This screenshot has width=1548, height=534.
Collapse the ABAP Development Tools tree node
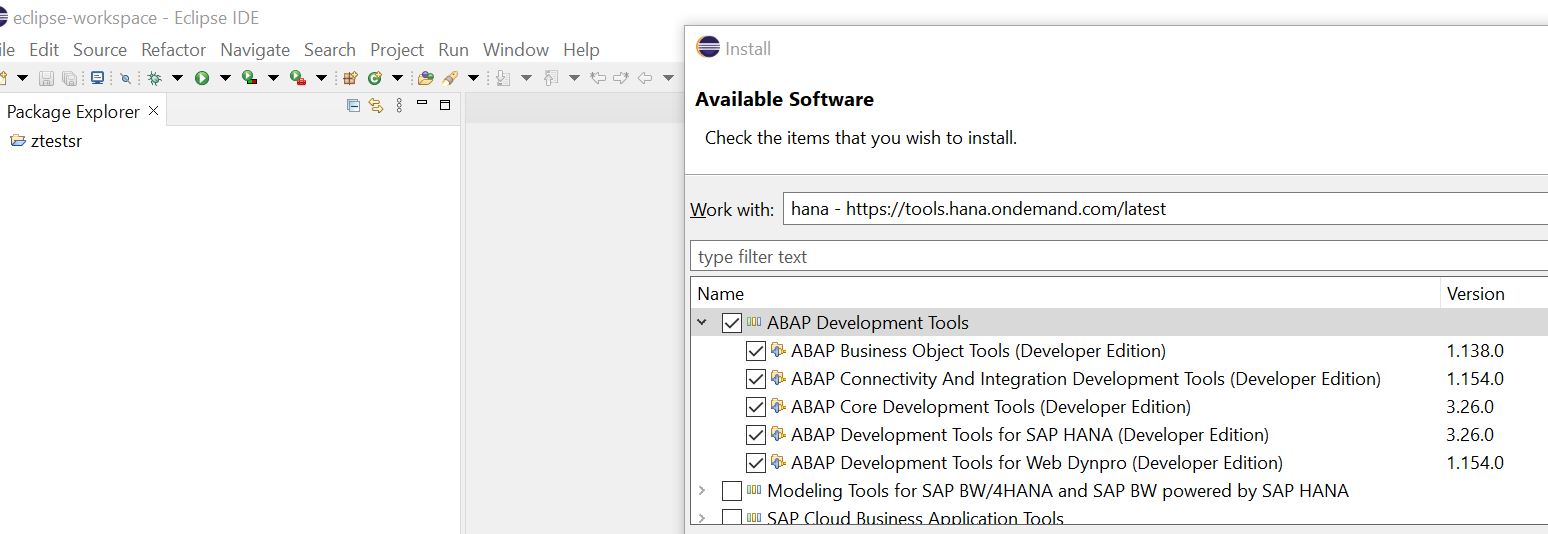(x=702, y=323)
